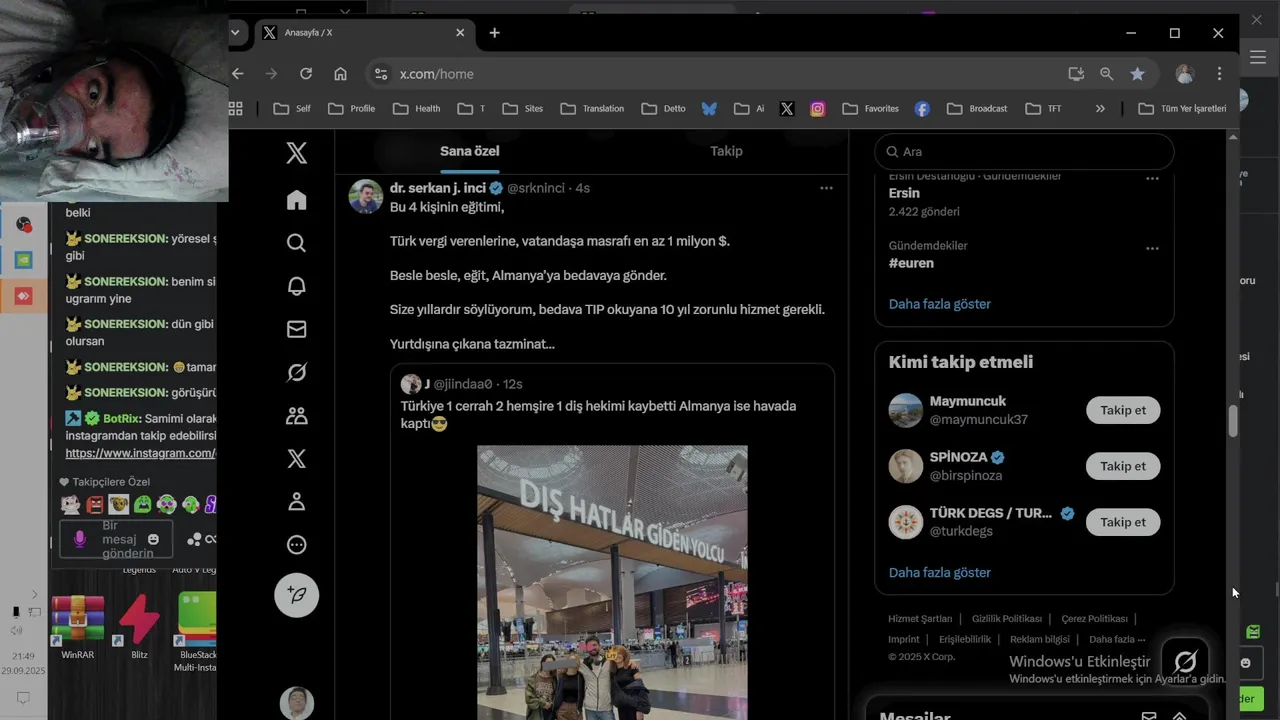Open more options for #euren trend
The width and height of the screenshot is (1280, 720).
pyautogui.click(x=1152, y=249)
